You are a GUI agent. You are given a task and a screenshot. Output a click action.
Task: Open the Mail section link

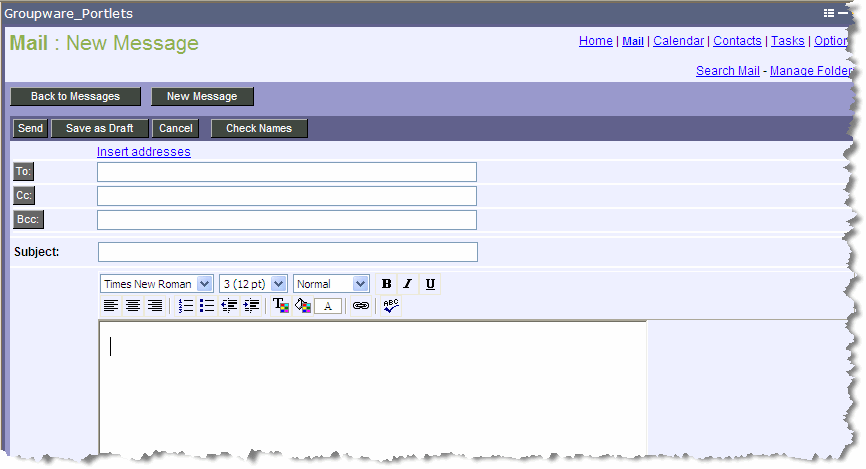pyautogui.click(x=633, y=41)
